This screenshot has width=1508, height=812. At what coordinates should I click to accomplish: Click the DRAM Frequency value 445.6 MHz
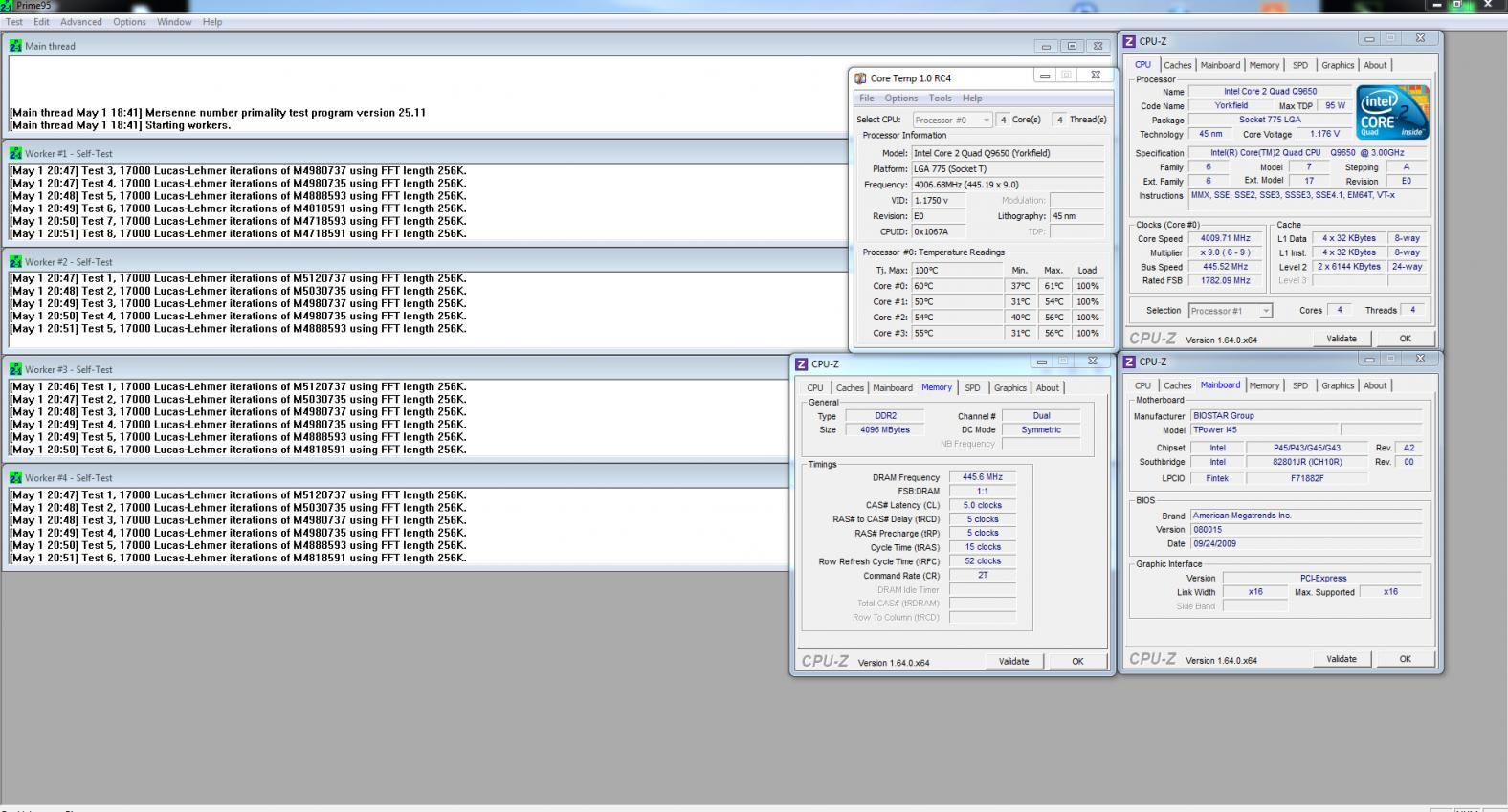[982, 477]
